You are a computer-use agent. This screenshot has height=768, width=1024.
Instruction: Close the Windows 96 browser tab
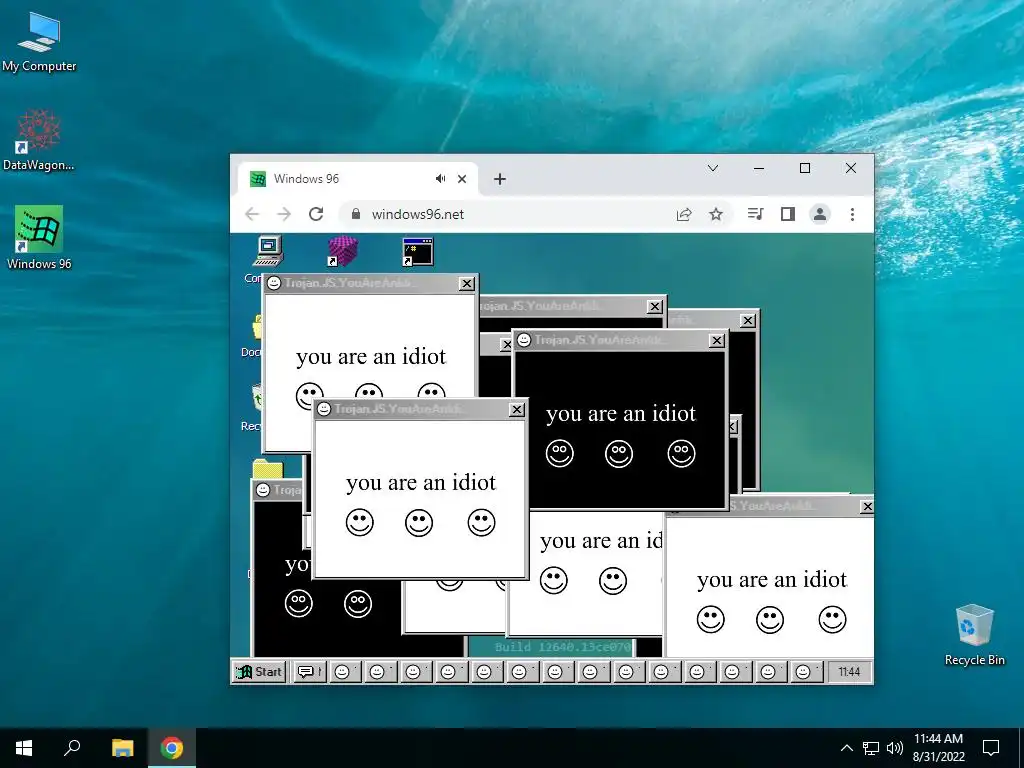point(462,179)
